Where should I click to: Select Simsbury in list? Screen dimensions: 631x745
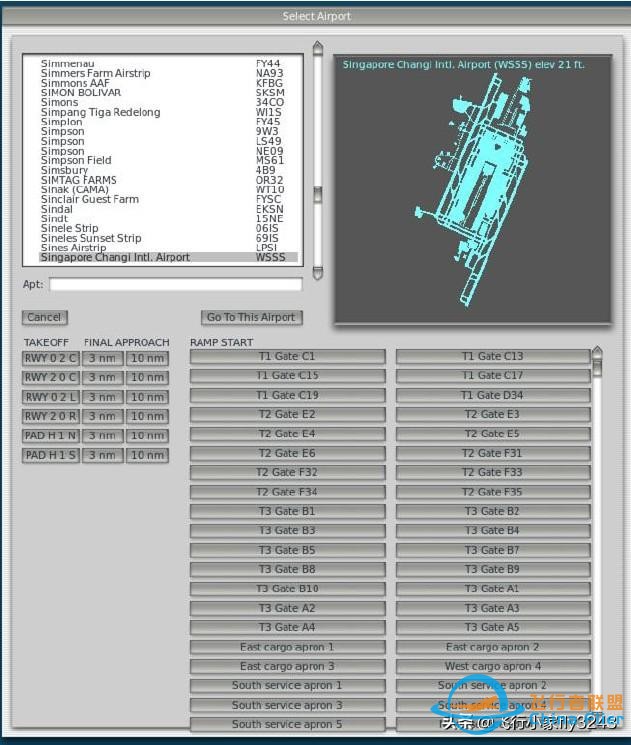[168, 170]
